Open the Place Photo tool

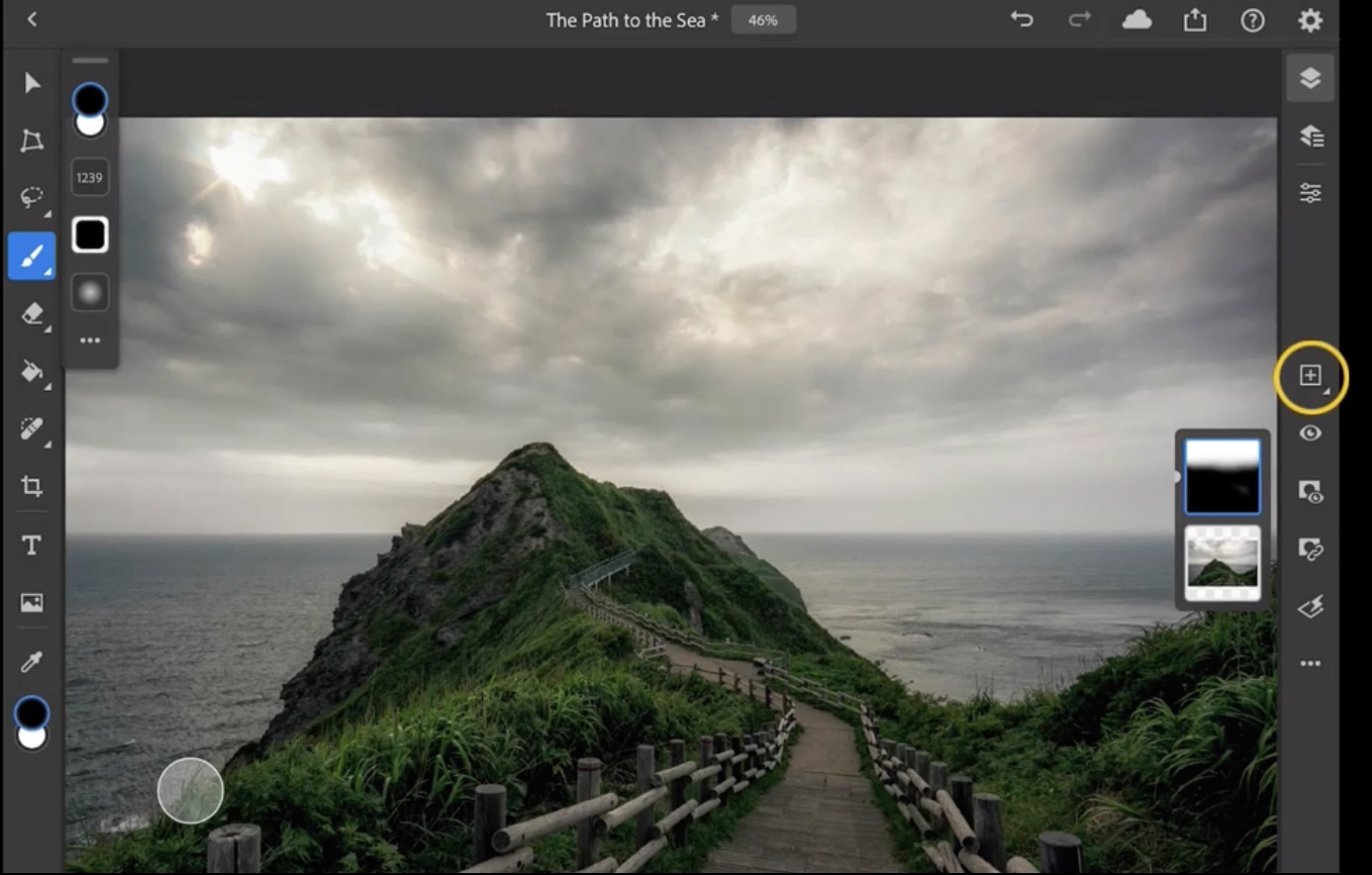pos(32,602)
